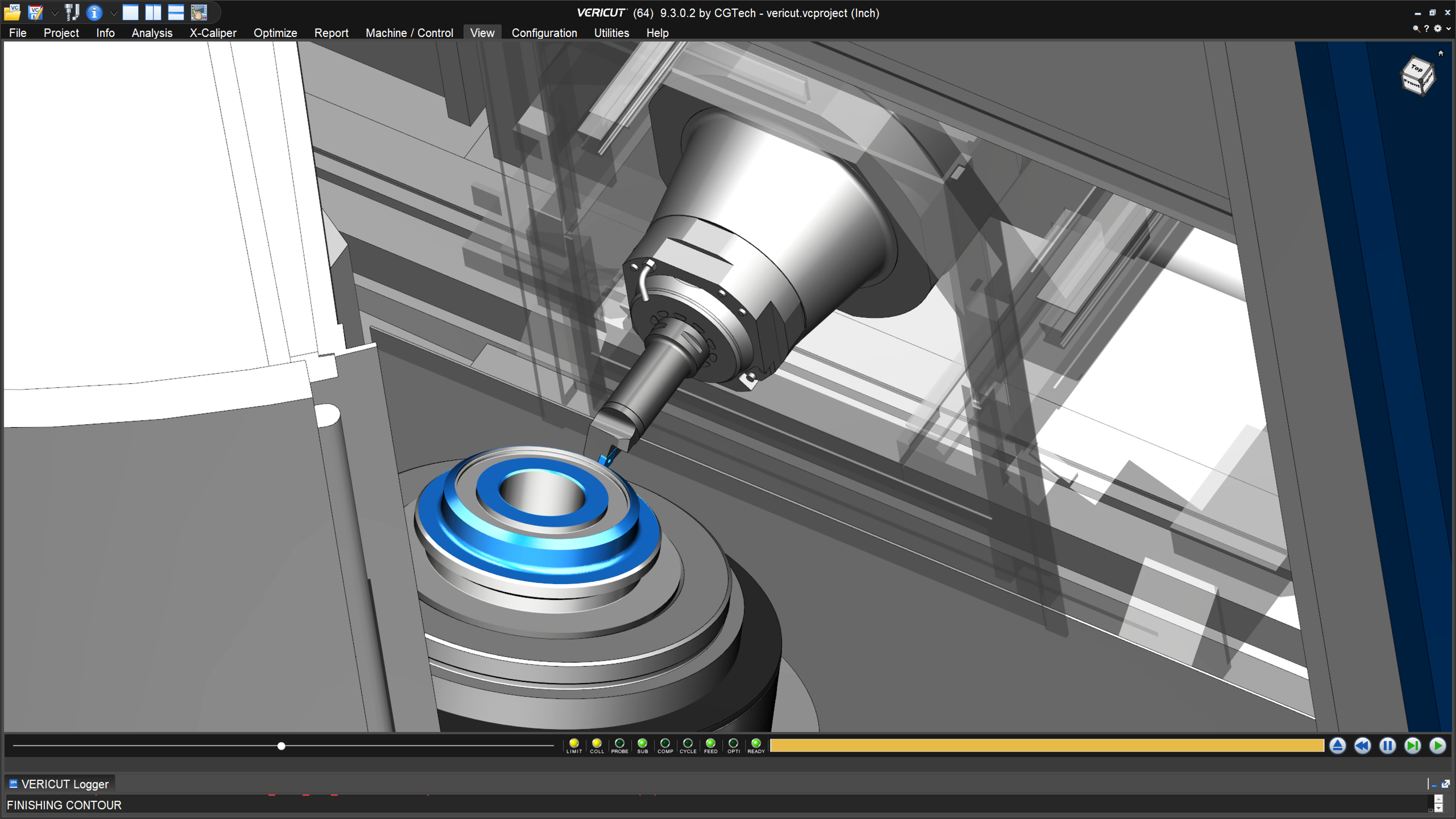Open the Utilities menu
Image resolution: width=1456 pixels, height=819 pixels.
611,33
